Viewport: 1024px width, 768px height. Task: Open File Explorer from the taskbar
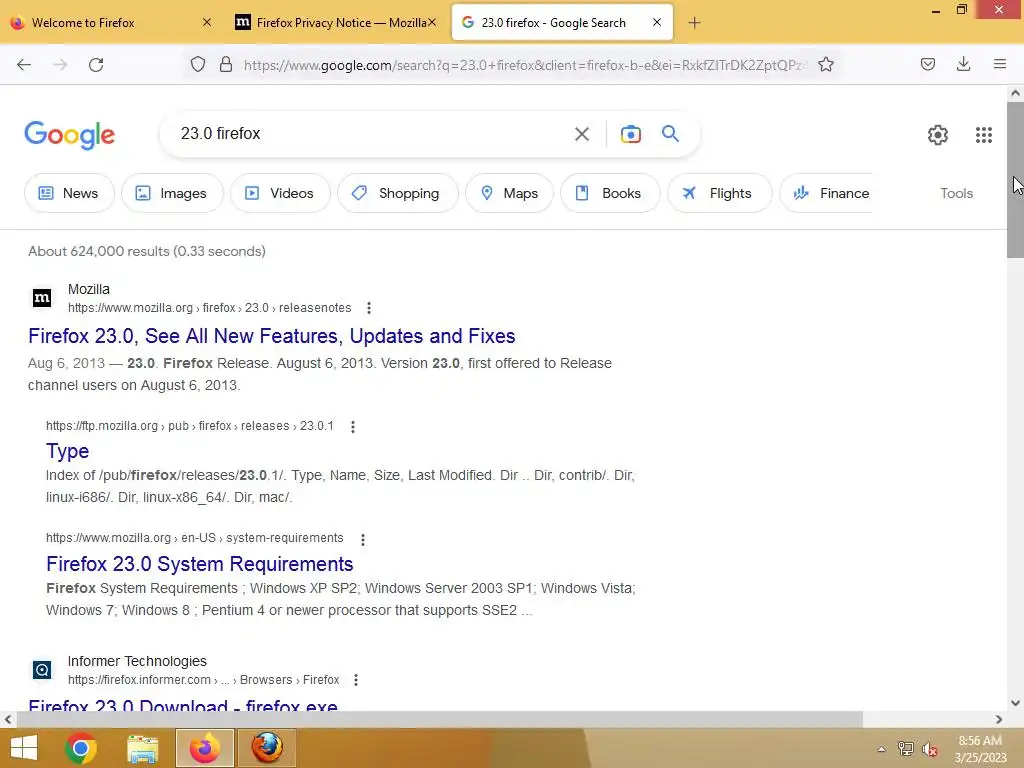(x=142, y=748)
